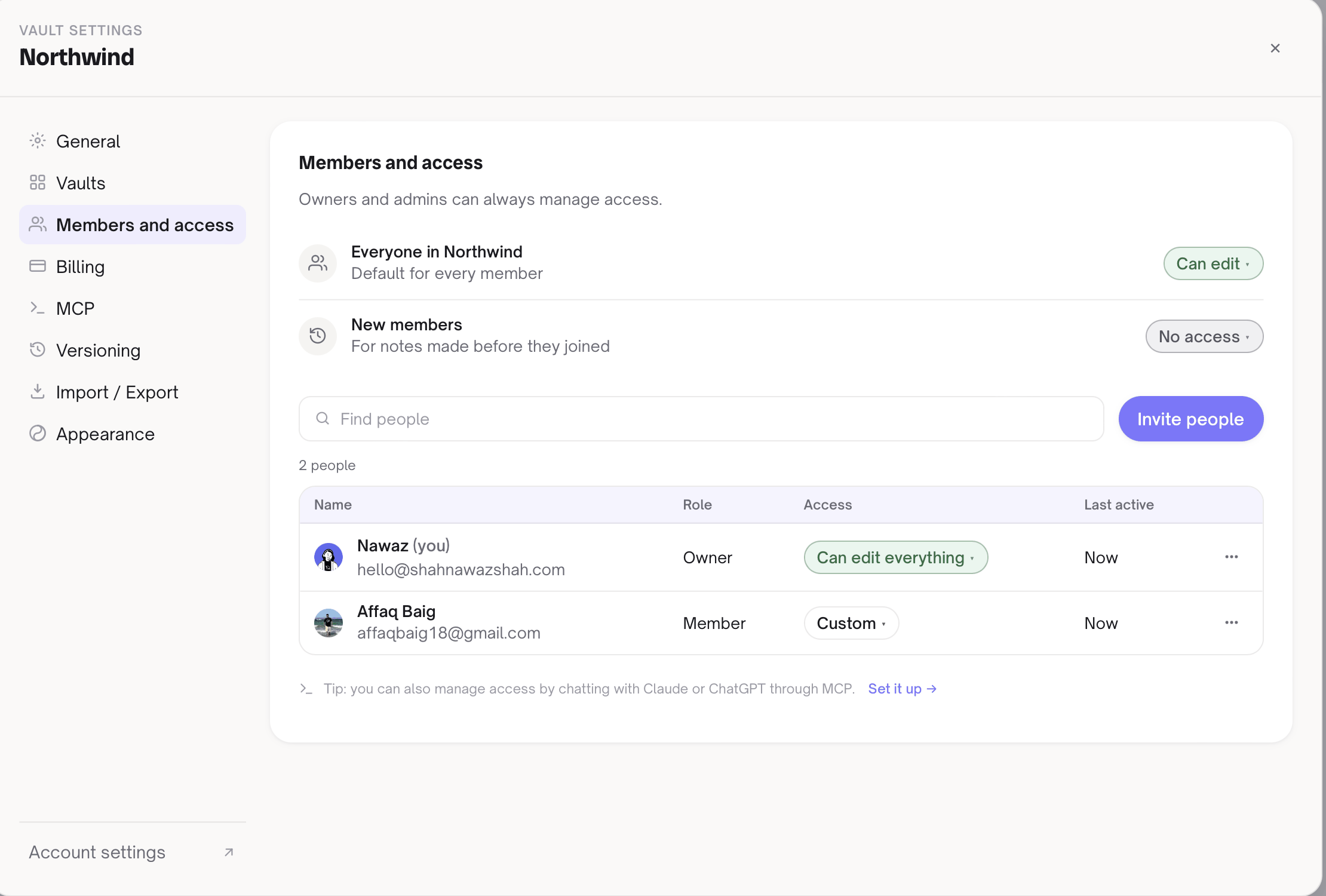Viewport: 1326px width, 896px height.
Task: Expand Can edit everything dropdown for Nawaz
Action: pyautogui.click(x=896, y=557)
